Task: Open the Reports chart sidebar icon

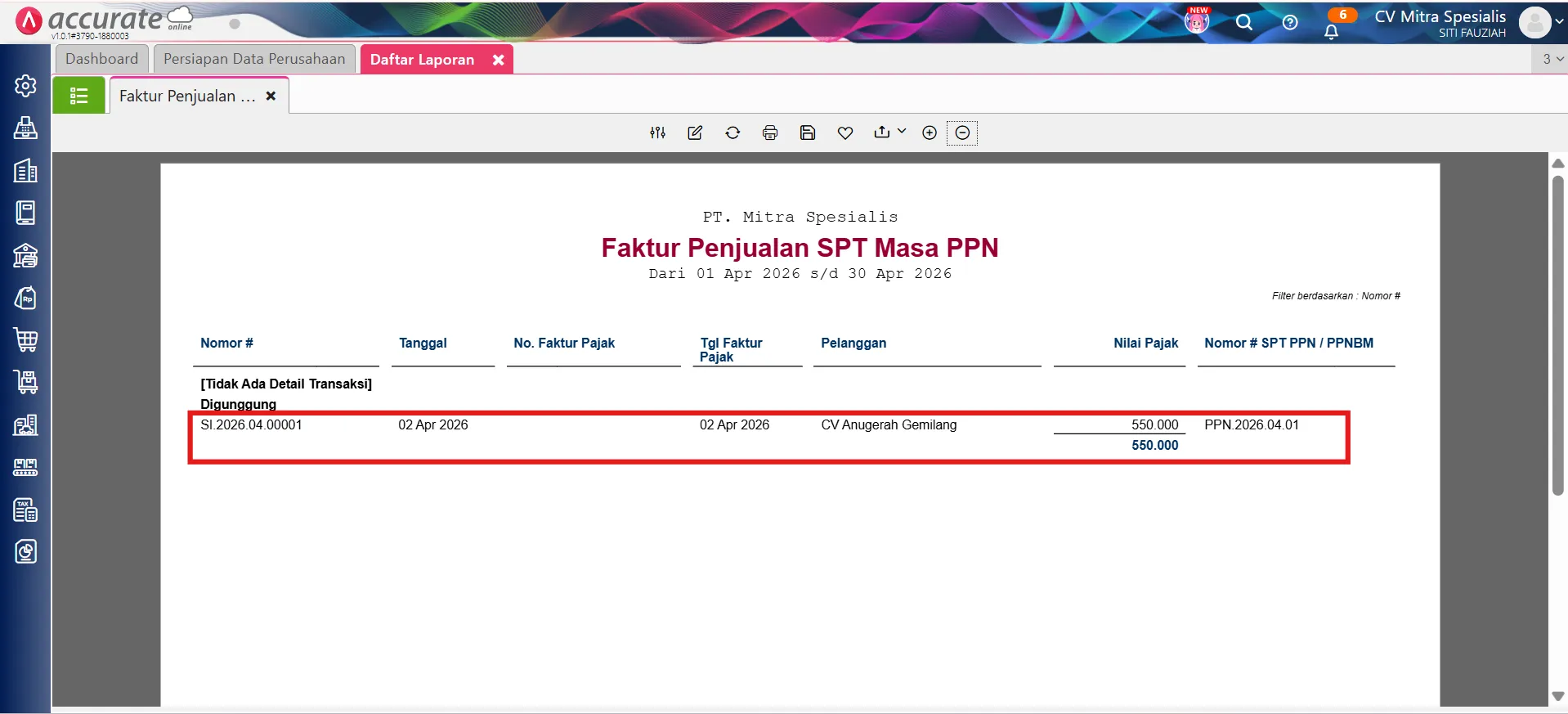Action: tap(25, 552)
